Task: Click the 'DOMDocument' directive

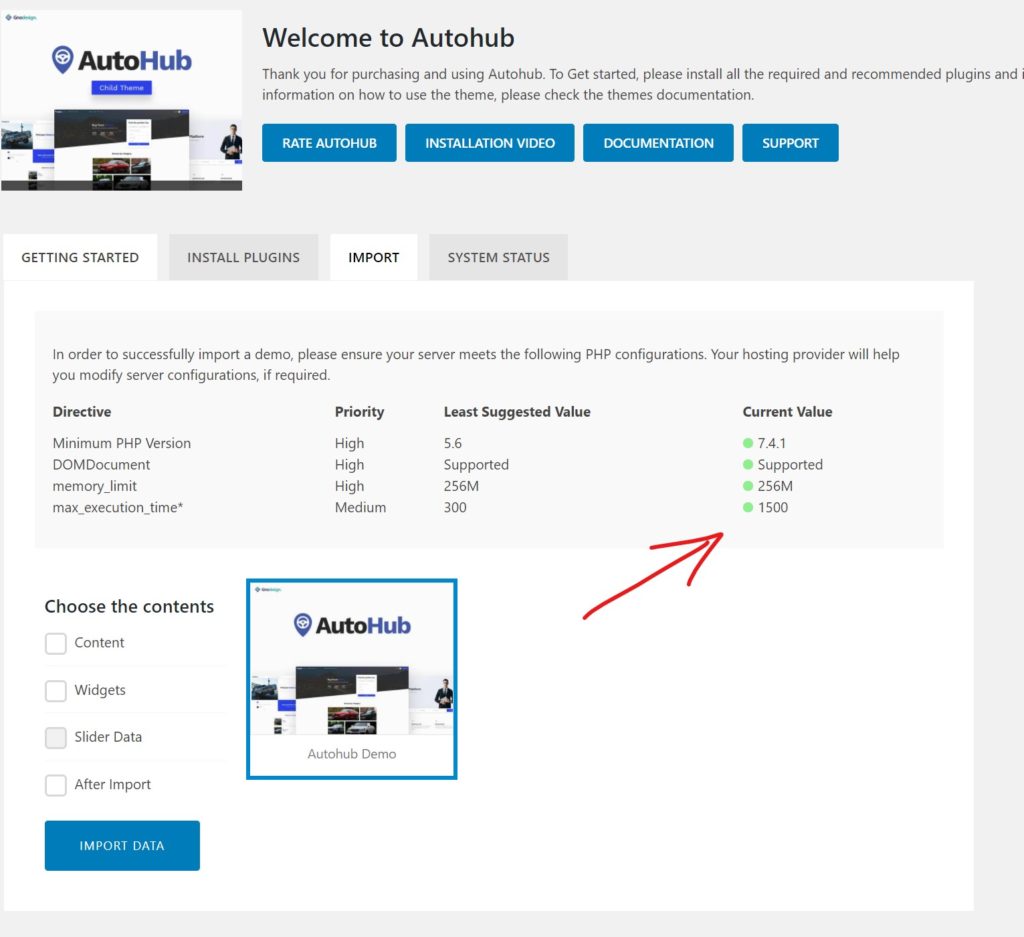Action: coord(101,464)
